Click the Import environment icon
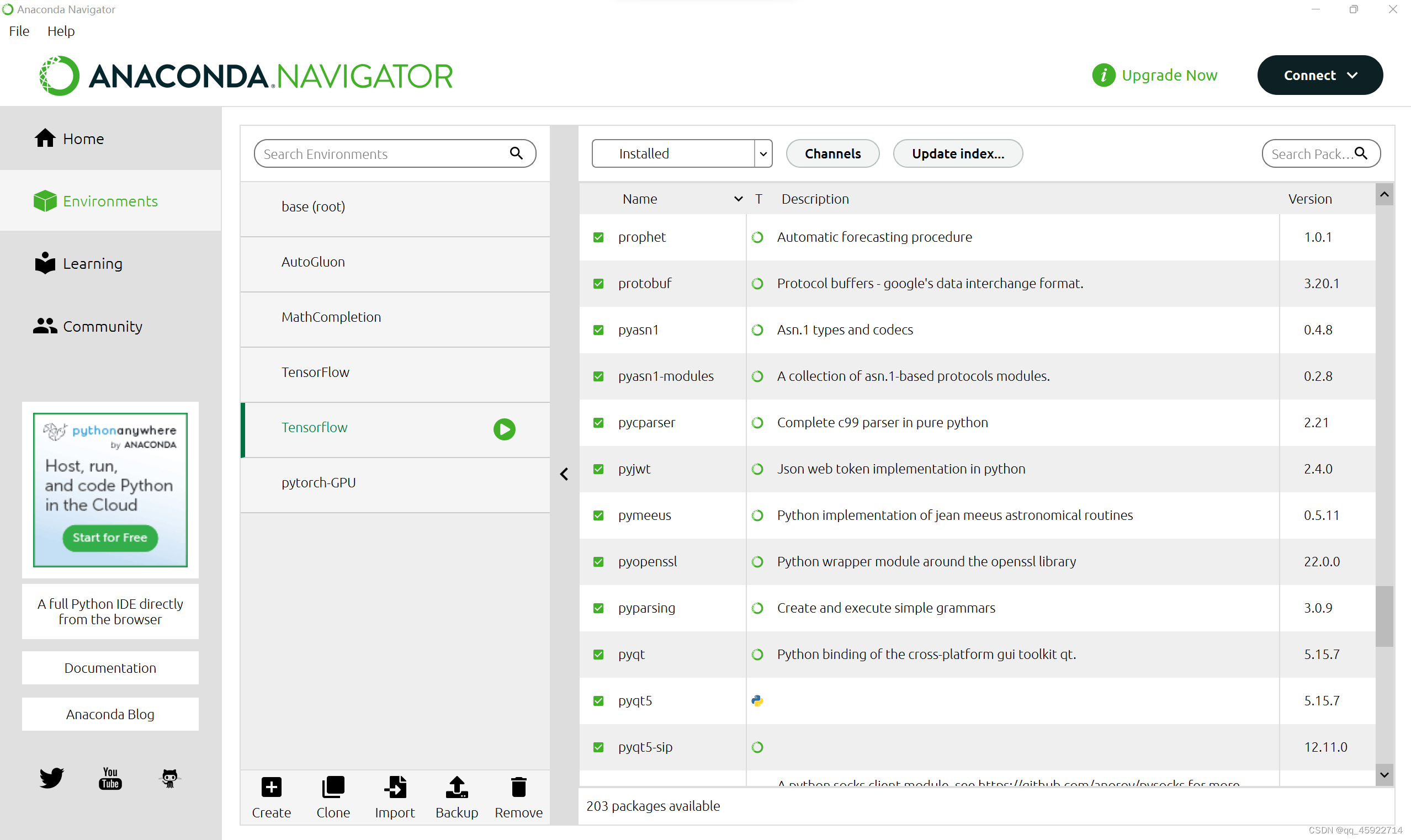Screen dimensions: 1411x840 [395, 788]
